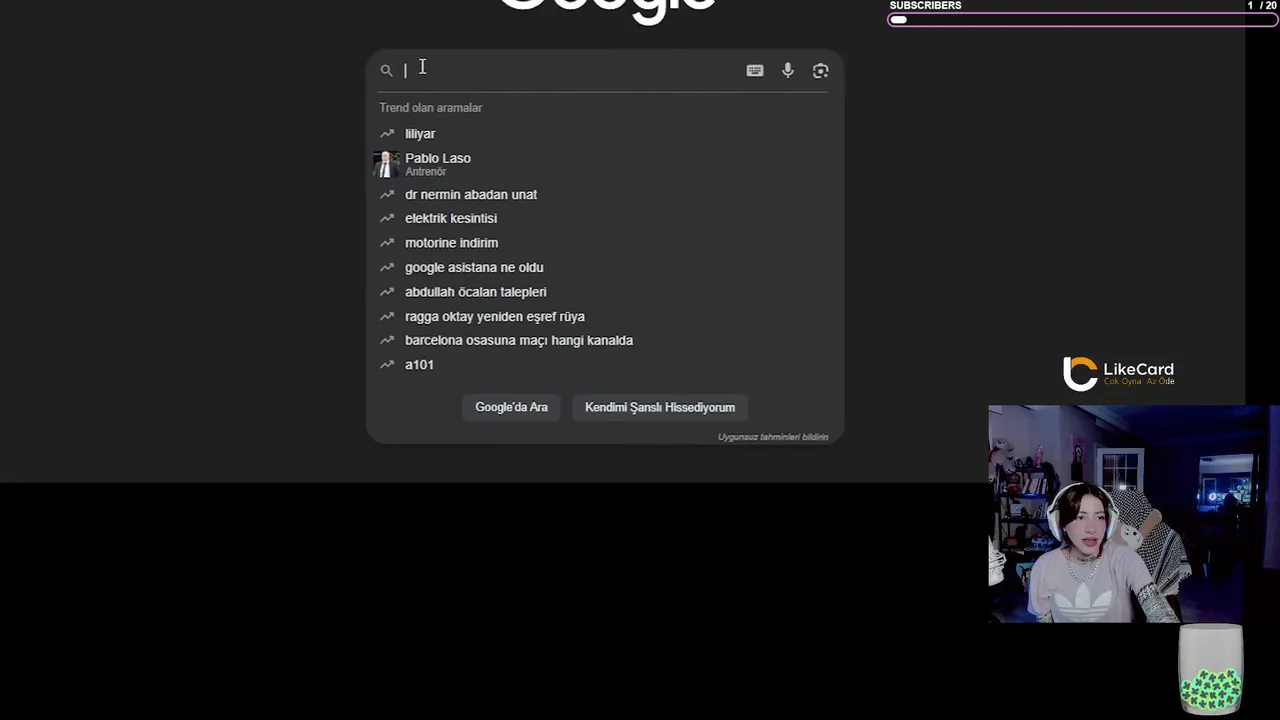Open 'Uygunsuz tahminleri bildirin' link
Viewport: 1280px width, 720px height.
pyautogui.click(x=773, y=437)
